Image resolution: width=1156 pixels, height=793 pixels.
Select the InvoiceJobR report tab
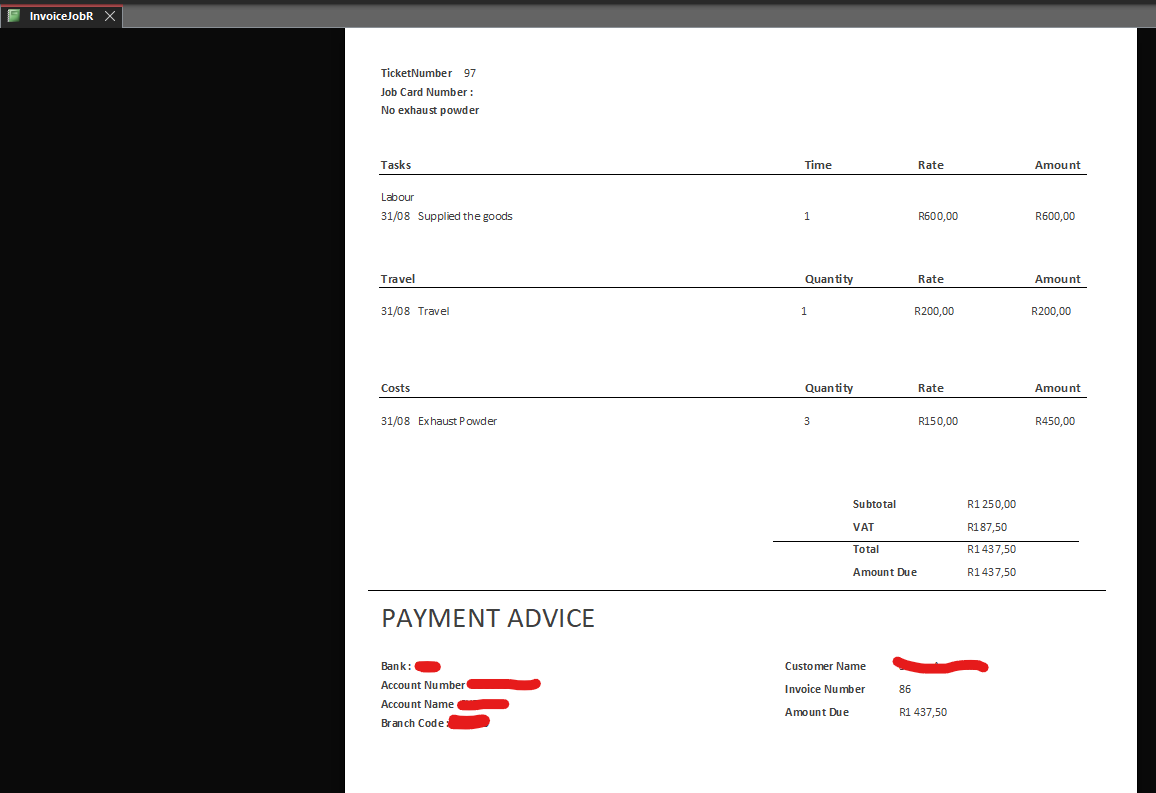point(61,16)
